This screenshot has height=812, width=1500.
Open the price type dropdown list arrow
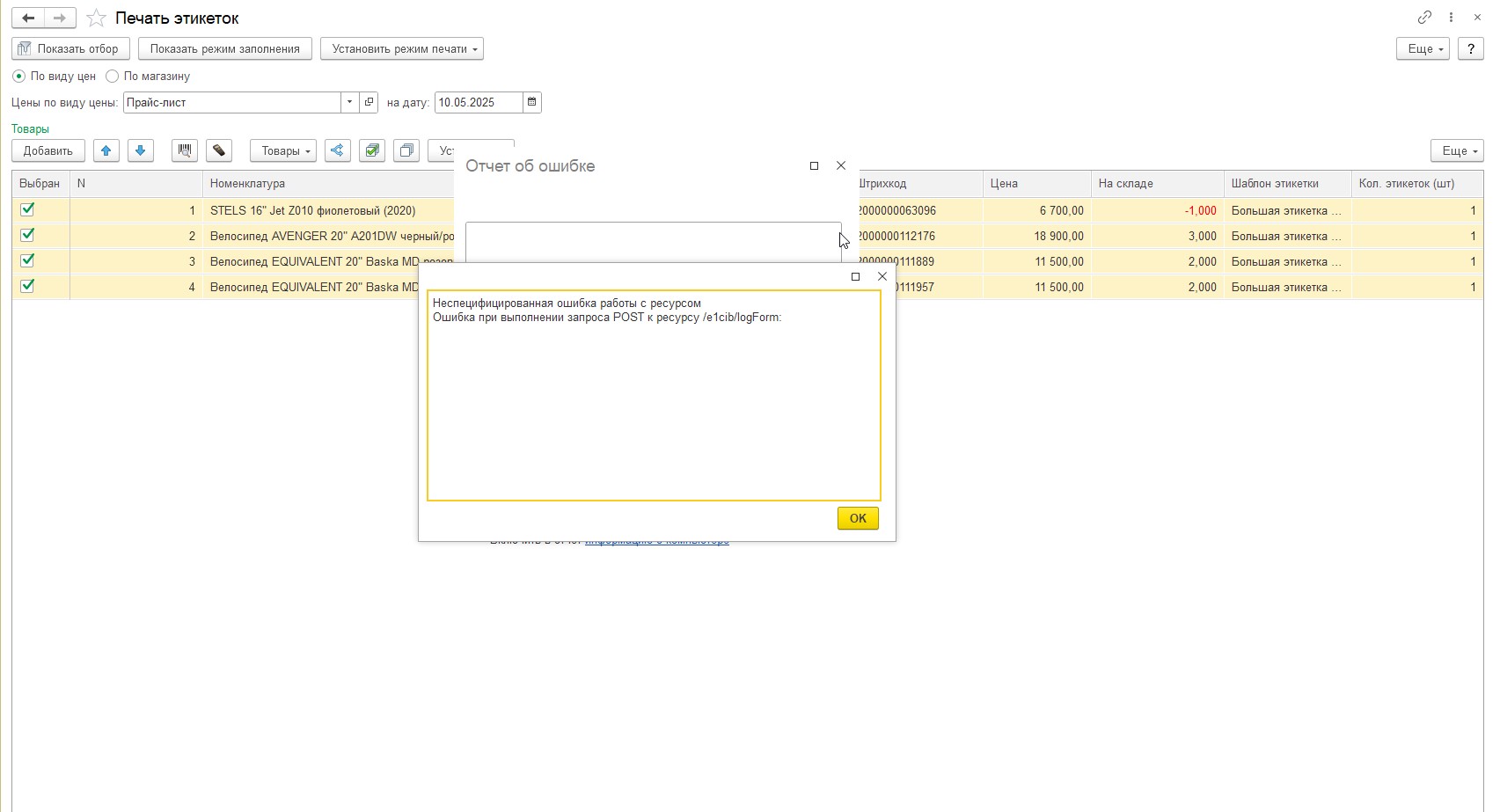pyautogui.click(x=350, y=103)
